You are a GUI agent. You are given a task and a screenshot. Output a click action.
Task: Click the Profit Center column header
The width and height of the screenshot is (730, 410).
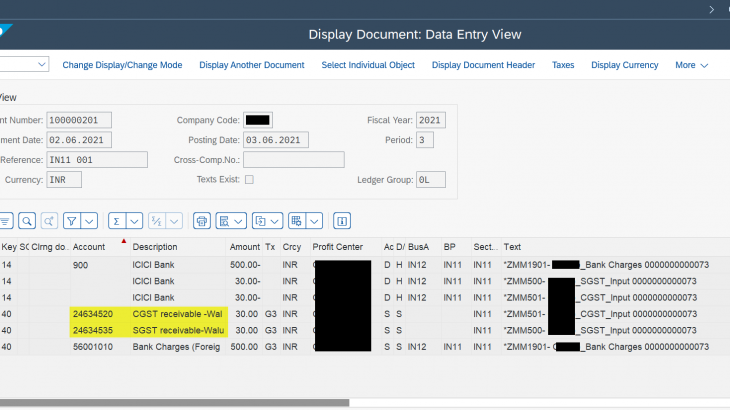point(345,247)
